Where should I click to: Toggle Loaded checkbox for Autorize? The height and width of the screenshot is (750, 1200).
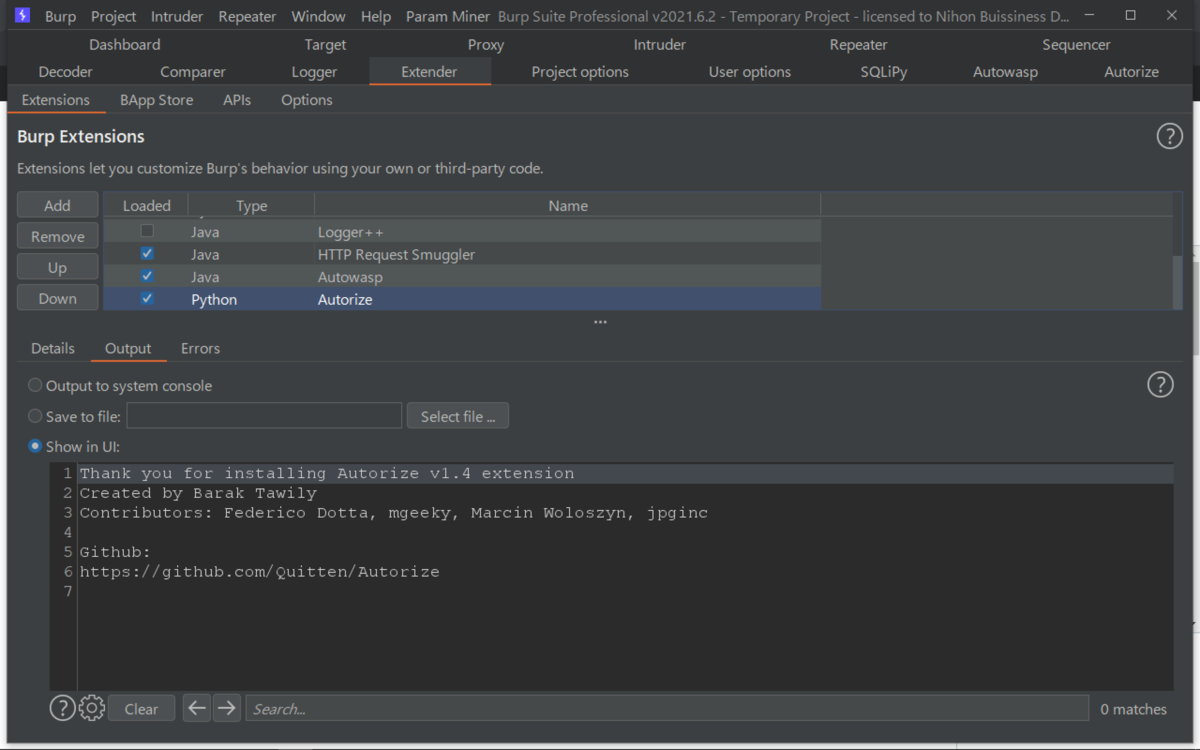(147, 299)
